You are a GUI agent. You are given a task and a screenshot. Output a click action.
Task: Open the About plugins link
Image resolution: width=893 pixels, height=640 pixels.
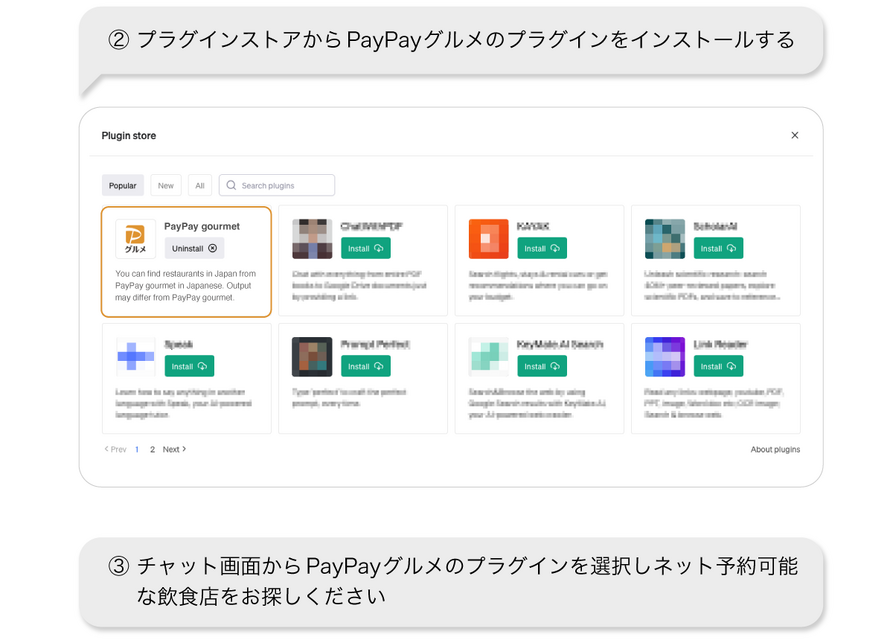pyautogui.click(x=775, y=450)
